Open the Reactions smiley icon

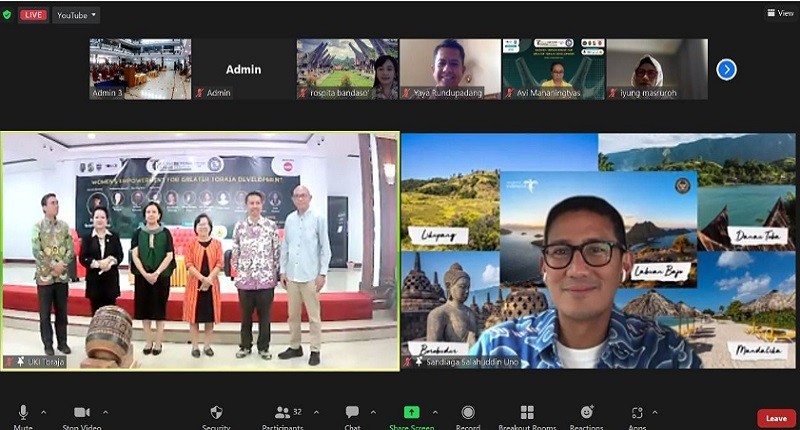pyautogui.click(x=587, y=412)
